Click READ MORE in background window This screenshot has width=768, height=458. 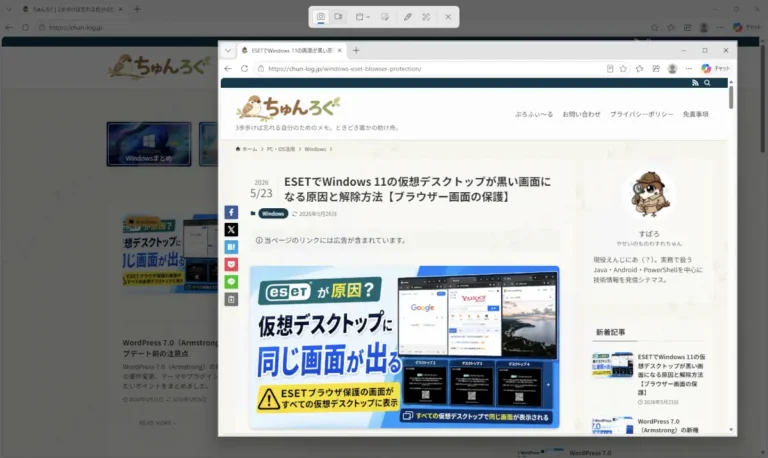[x=157, y=423]
